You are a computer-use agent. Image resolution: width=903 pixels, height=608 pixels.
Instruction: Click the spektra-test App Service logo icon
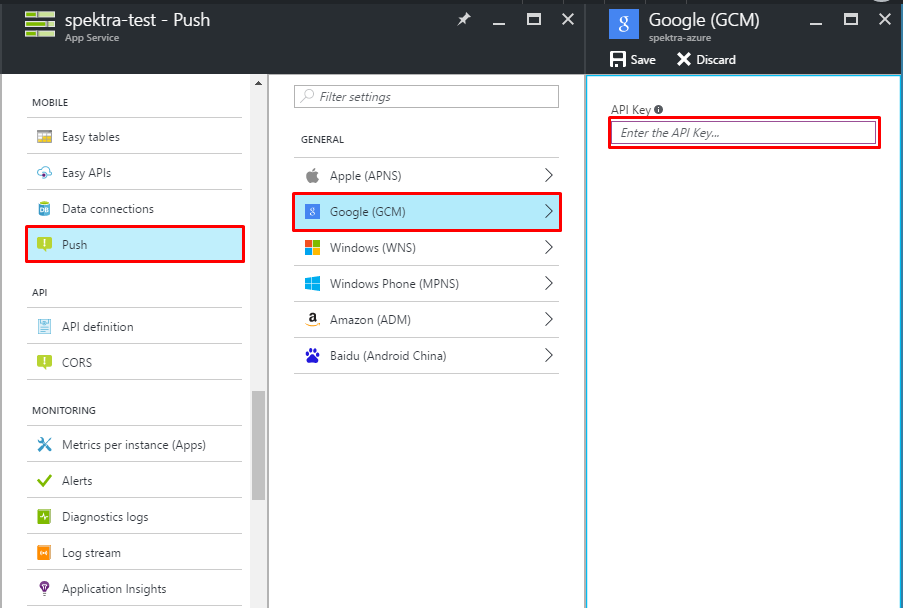tap(40, 24)
